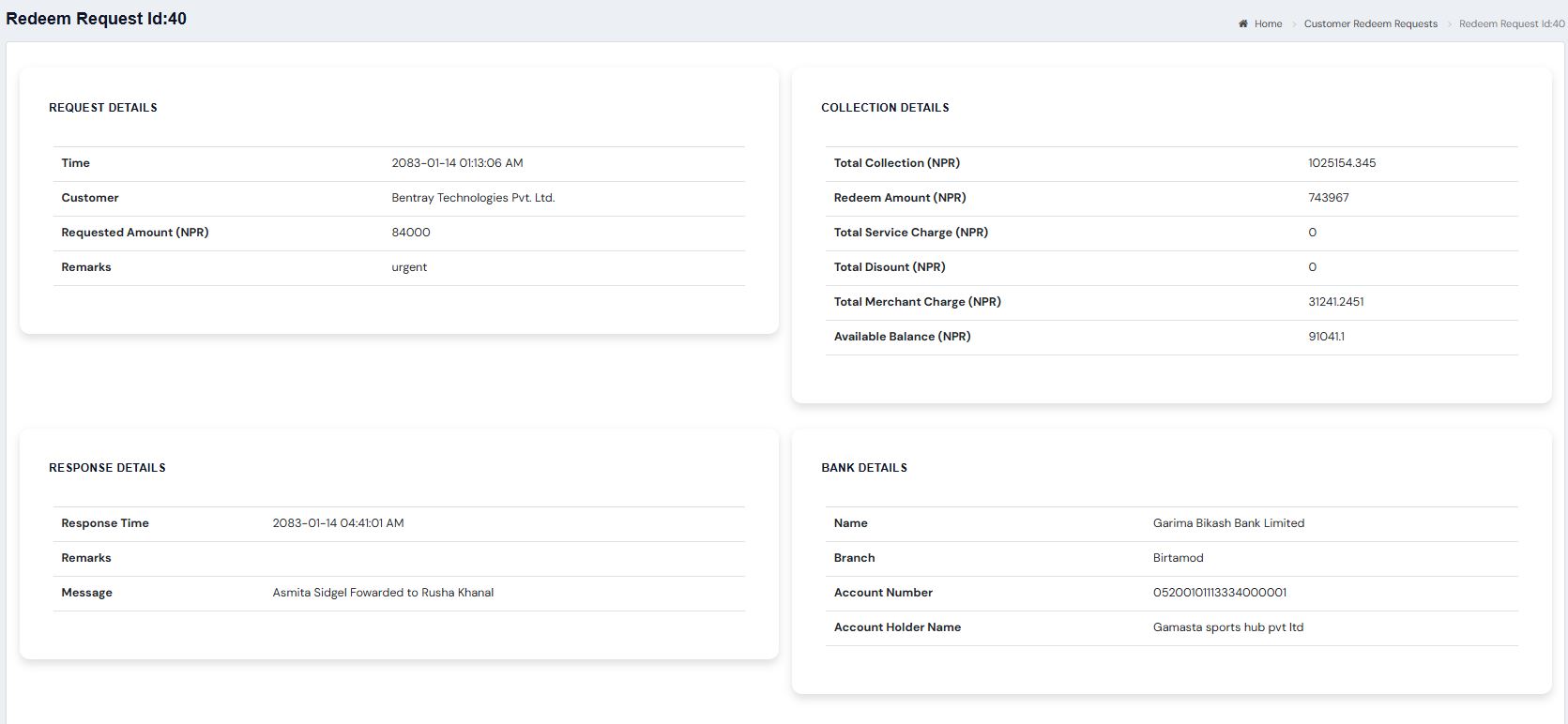The image size is (1568, 724).
Task: Click the Redeem Request Id:40 breadcrumb text
Action: [x=1512, y=24]
